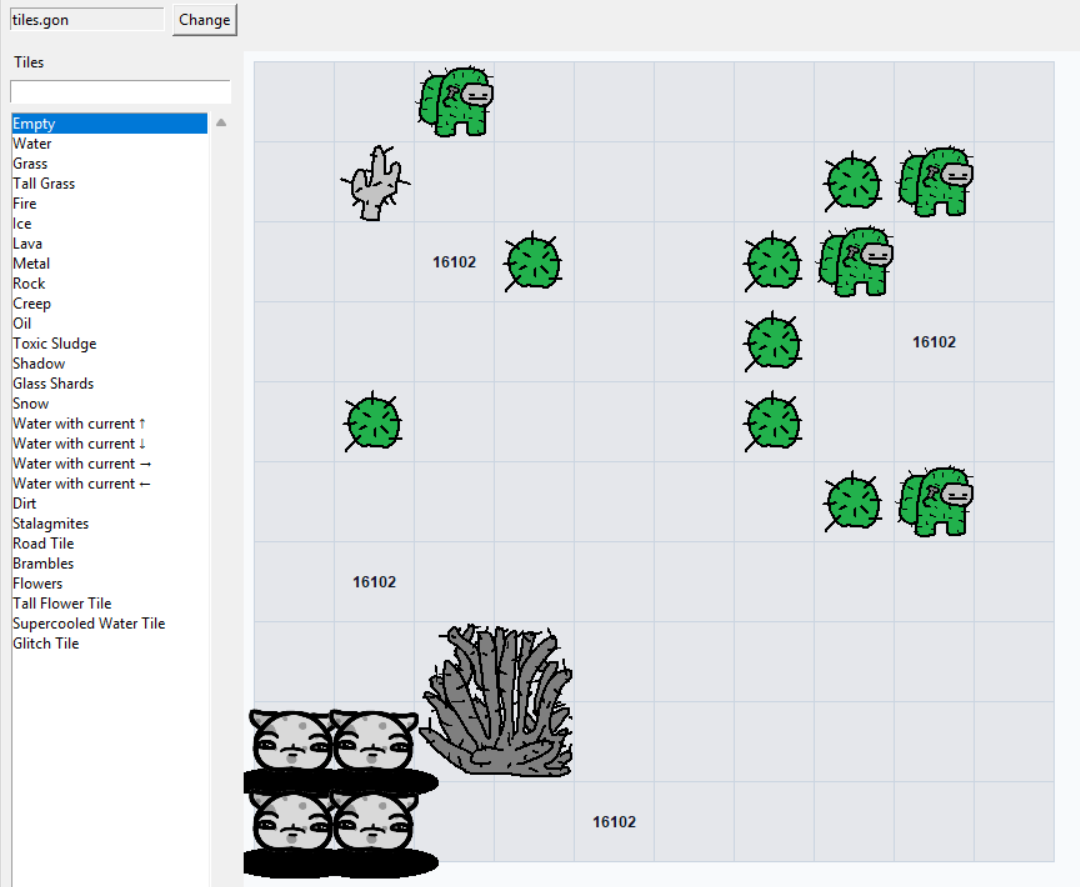The height and width of the screenshot is (887, 1080).
Task: Select the Empty tile in the list
Action: [x=109, y=123]
